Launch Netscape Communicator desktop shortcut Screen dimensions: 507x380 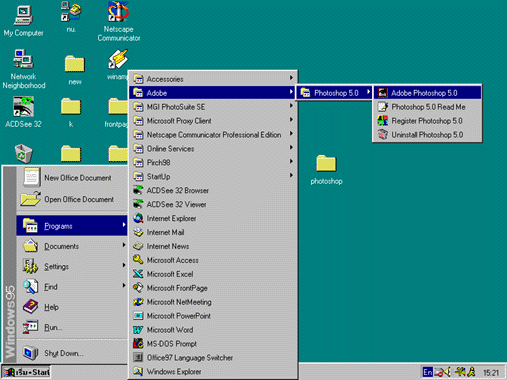coord(118,21)
